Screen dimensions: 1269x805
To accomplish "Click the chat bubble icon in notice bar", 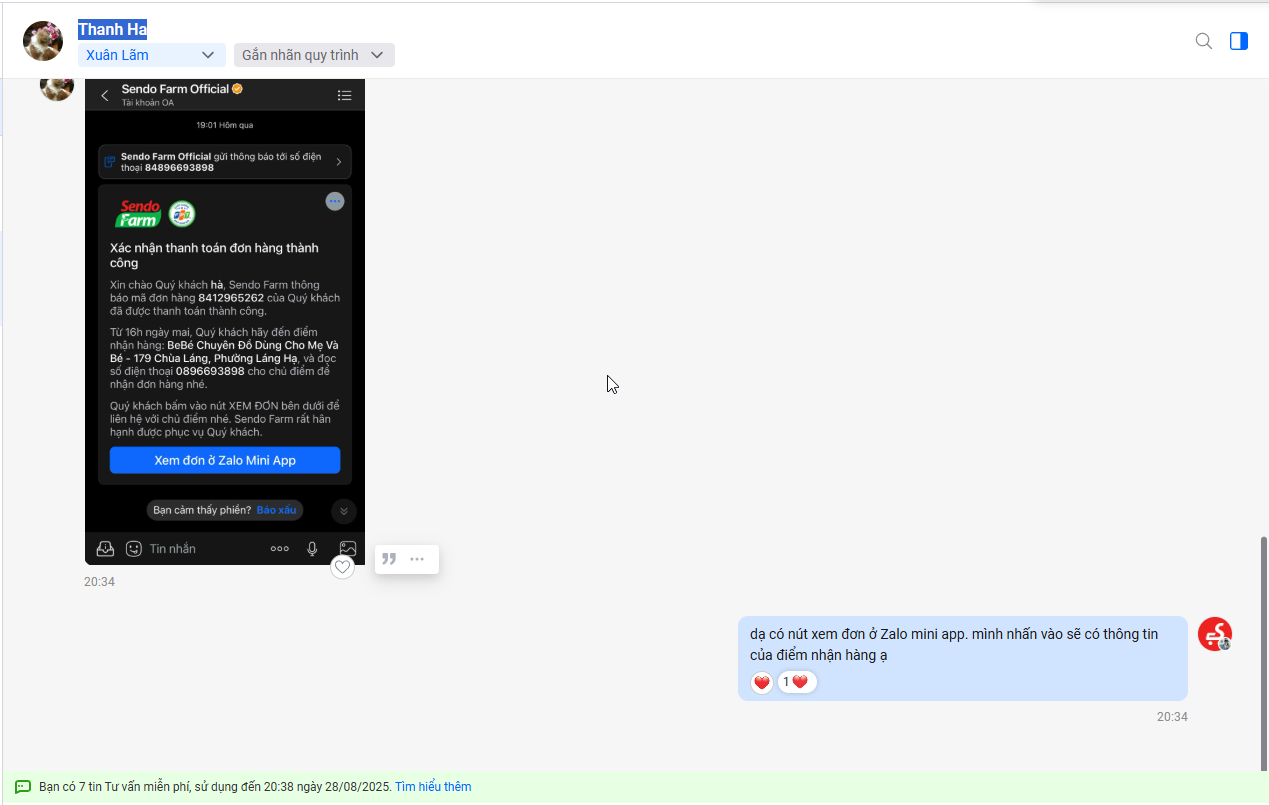I will (x=23, y=787).
